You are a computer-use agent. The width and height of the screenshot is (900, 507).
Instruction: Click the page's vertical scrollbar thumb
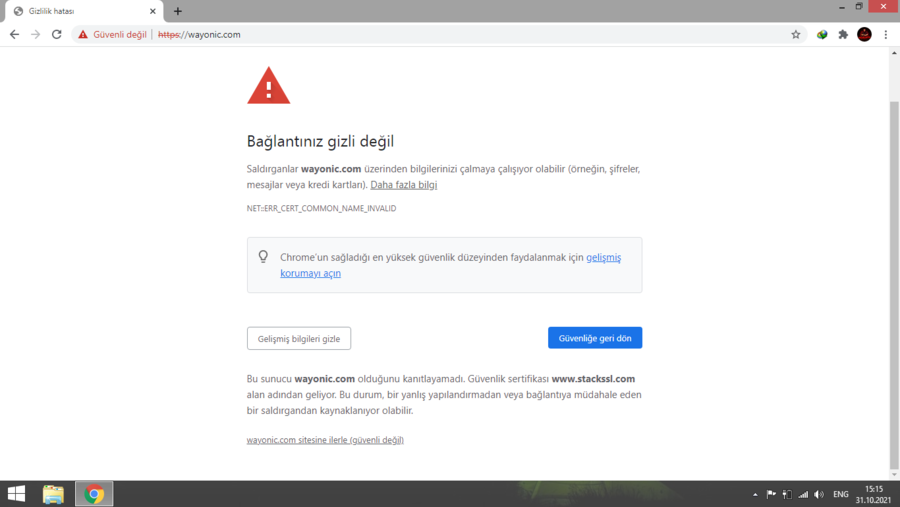894,284
